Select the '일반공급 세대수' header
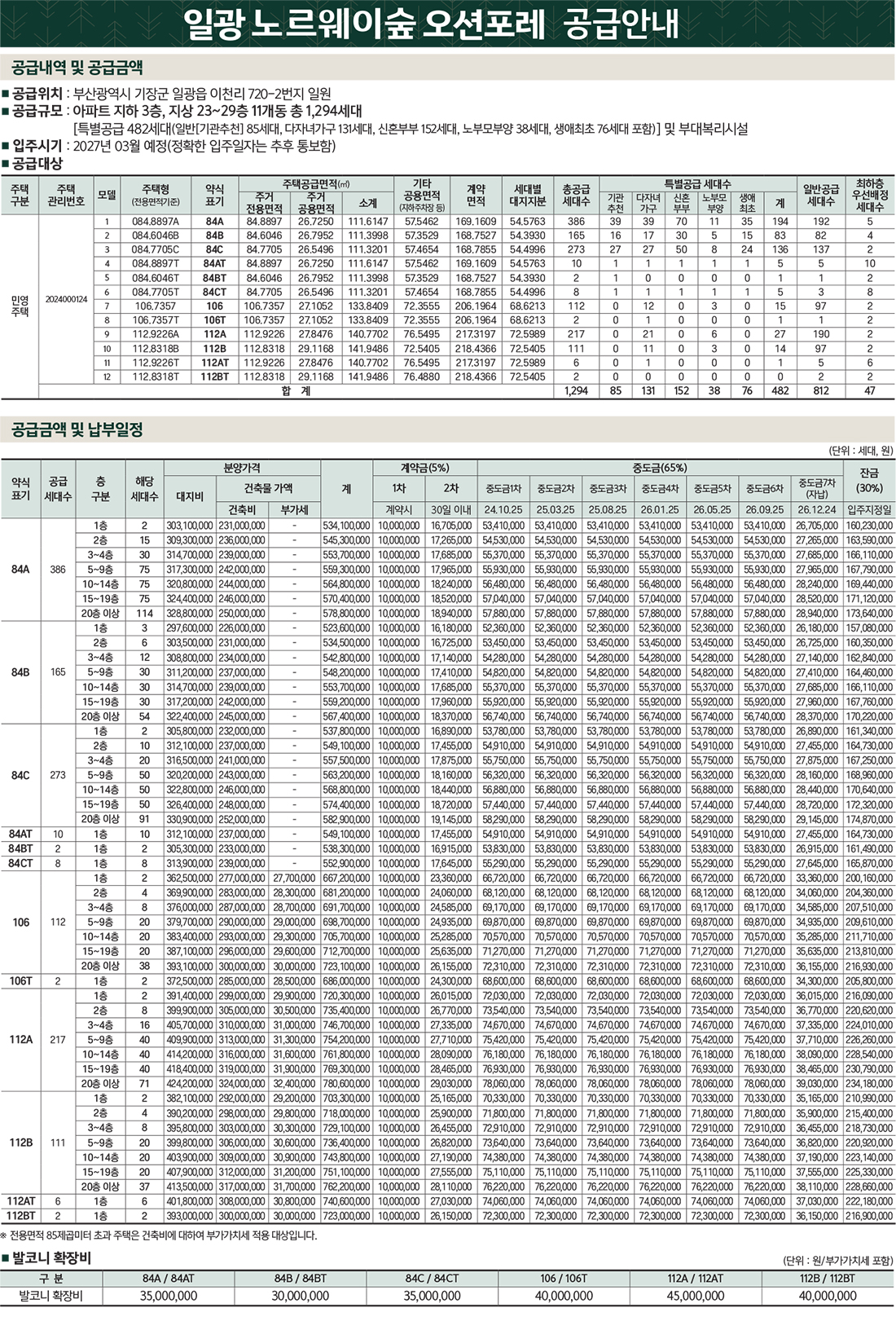This screenshot has width=896, height=1321. click(x=821, y=195)
